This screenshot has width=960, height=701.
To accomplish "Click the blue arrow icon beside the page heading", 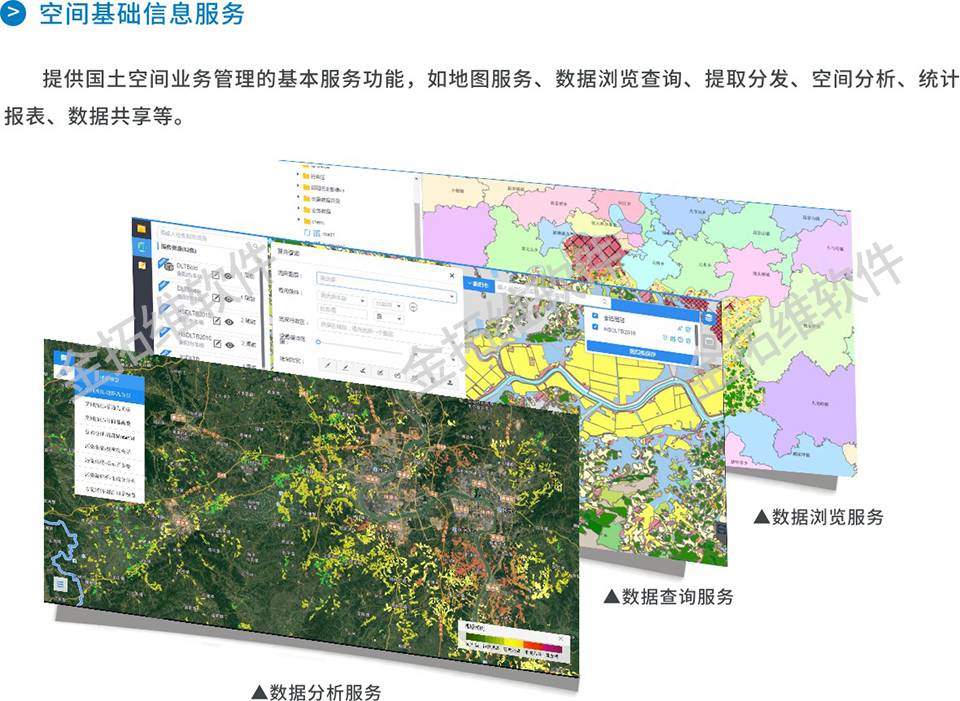I will pyautogui.click(x=14, y=13).
